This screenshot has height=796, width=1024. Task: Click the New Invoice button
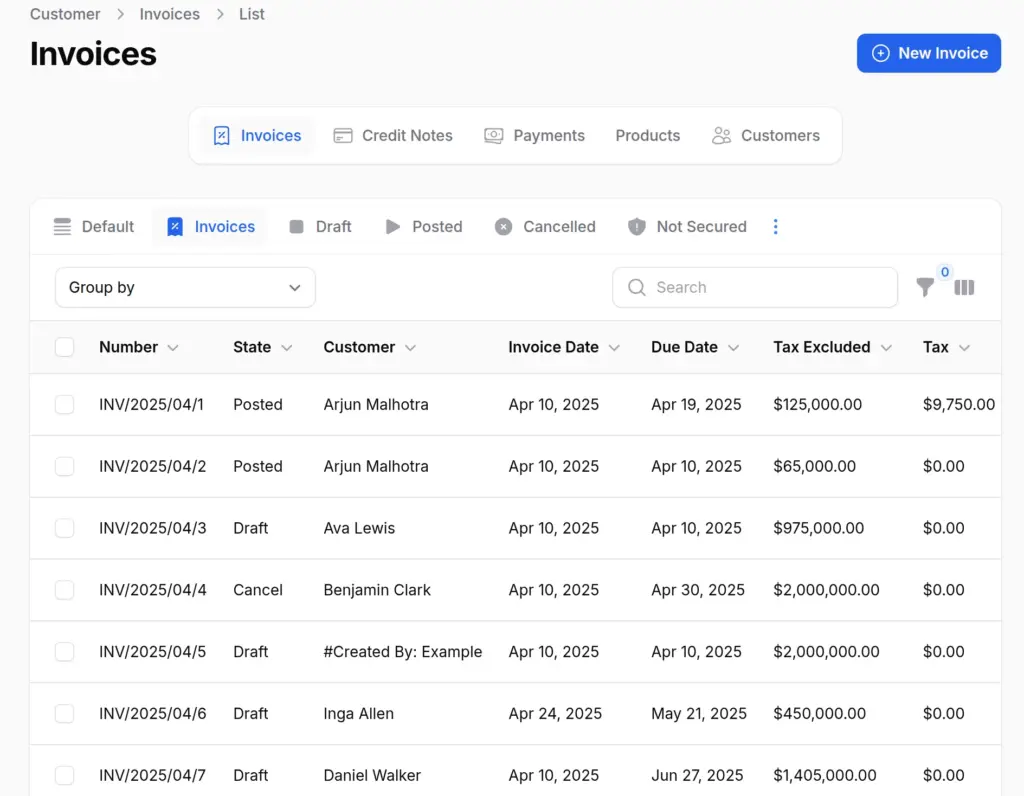click(928, 53)
